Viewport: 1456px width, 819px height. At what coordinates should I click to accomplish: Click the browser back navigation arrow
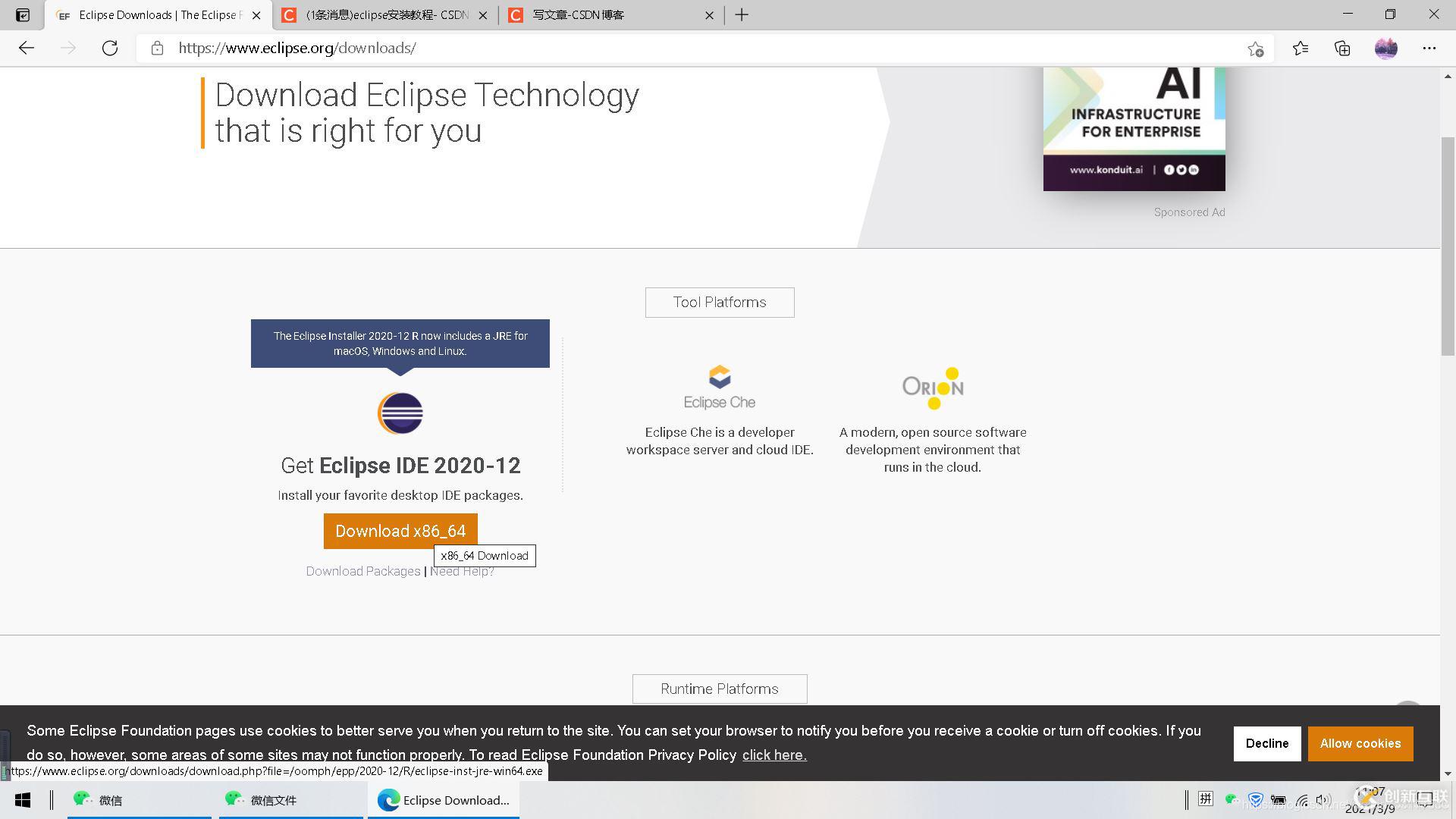(x=26, y=47)
